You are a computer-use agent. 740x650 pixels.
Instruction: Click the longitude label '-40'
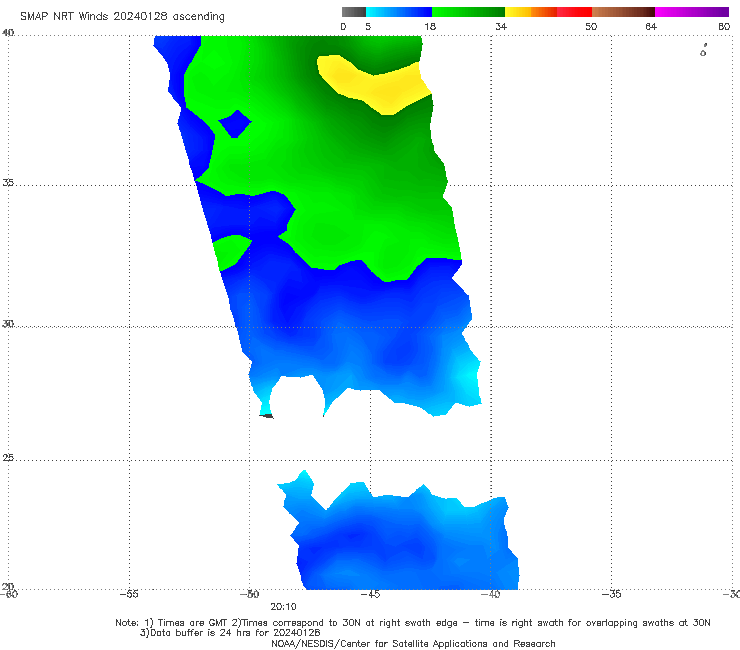click(490, 594)
